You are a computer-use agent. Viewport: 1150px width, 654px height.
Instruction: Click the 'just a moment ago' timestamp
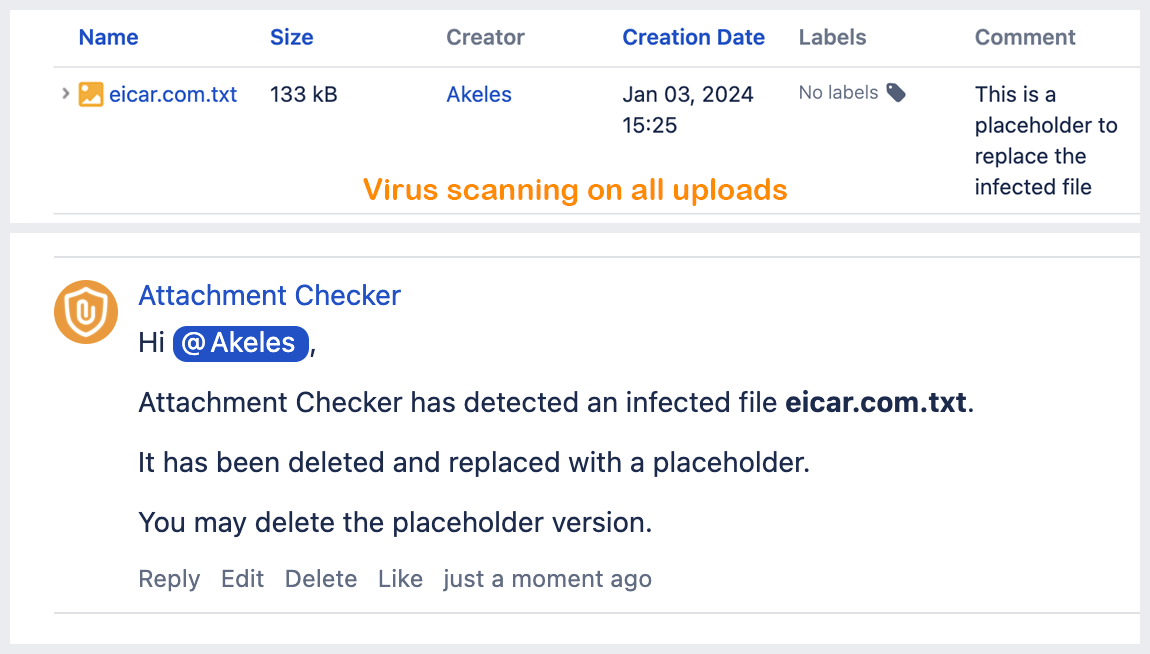coord(547,579)
